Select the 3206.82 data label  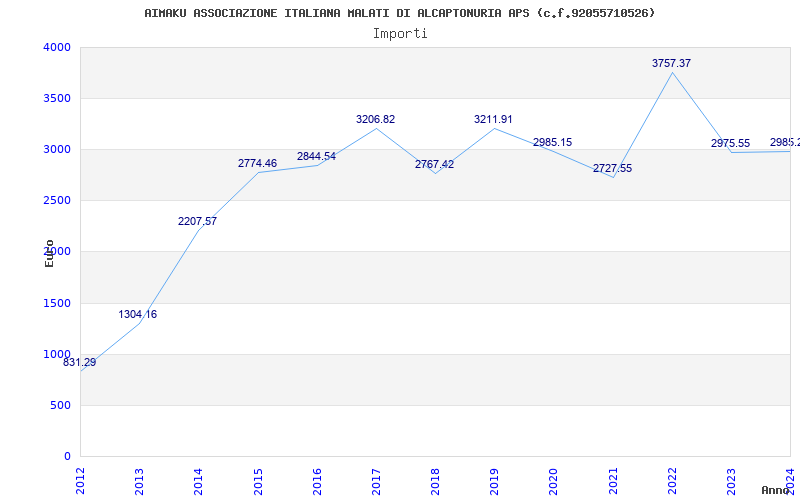point(376,119)
